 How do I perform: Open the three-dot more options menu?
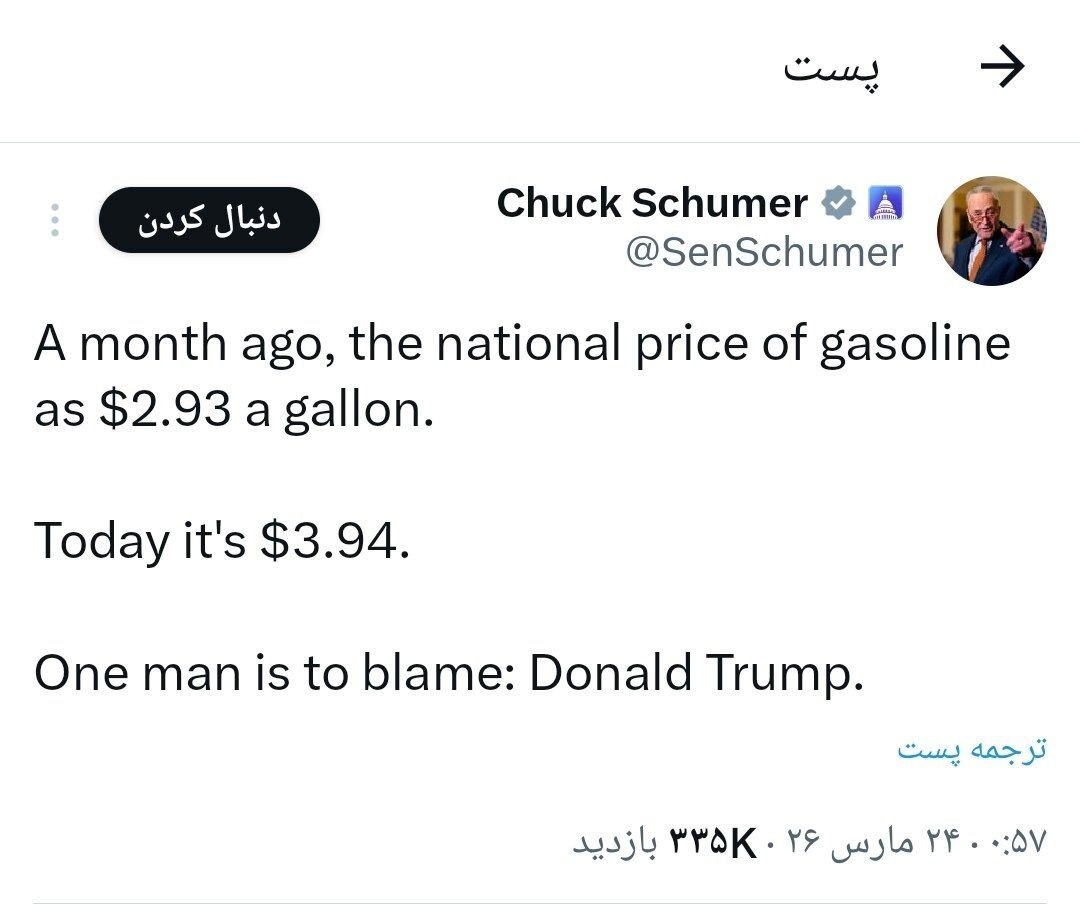55,221
